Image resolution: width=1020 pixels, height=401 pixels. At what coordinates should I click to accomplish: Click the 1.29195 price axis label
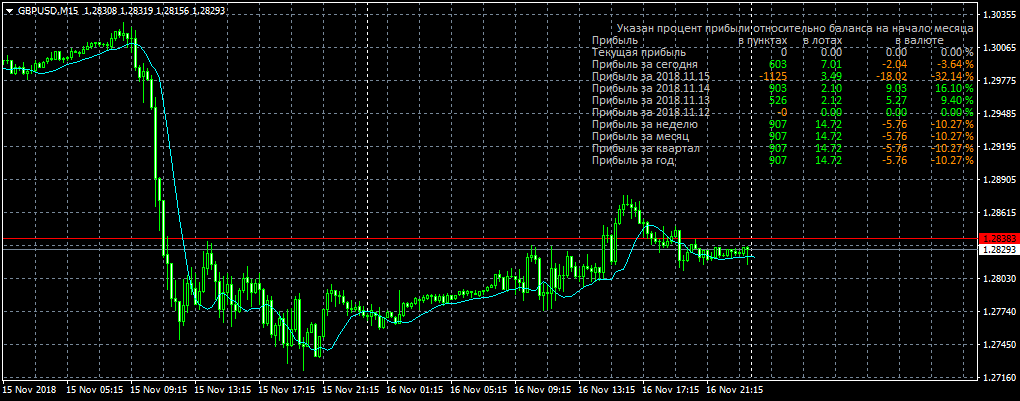[x=999, y=146]
